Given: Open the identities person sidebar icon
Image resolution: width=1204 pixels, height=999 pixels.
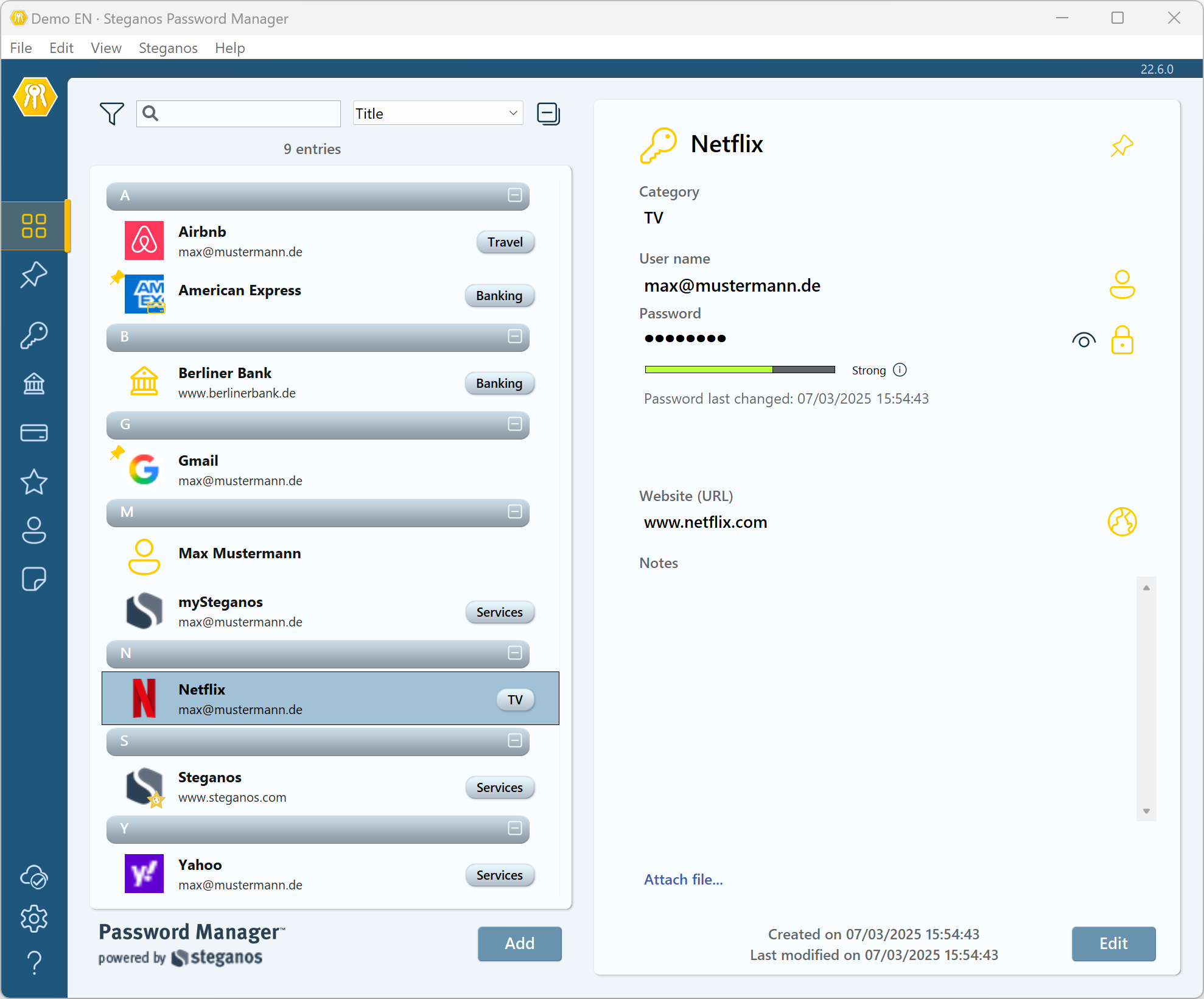Looking at the screenshot, I should [x=34, y=530].
